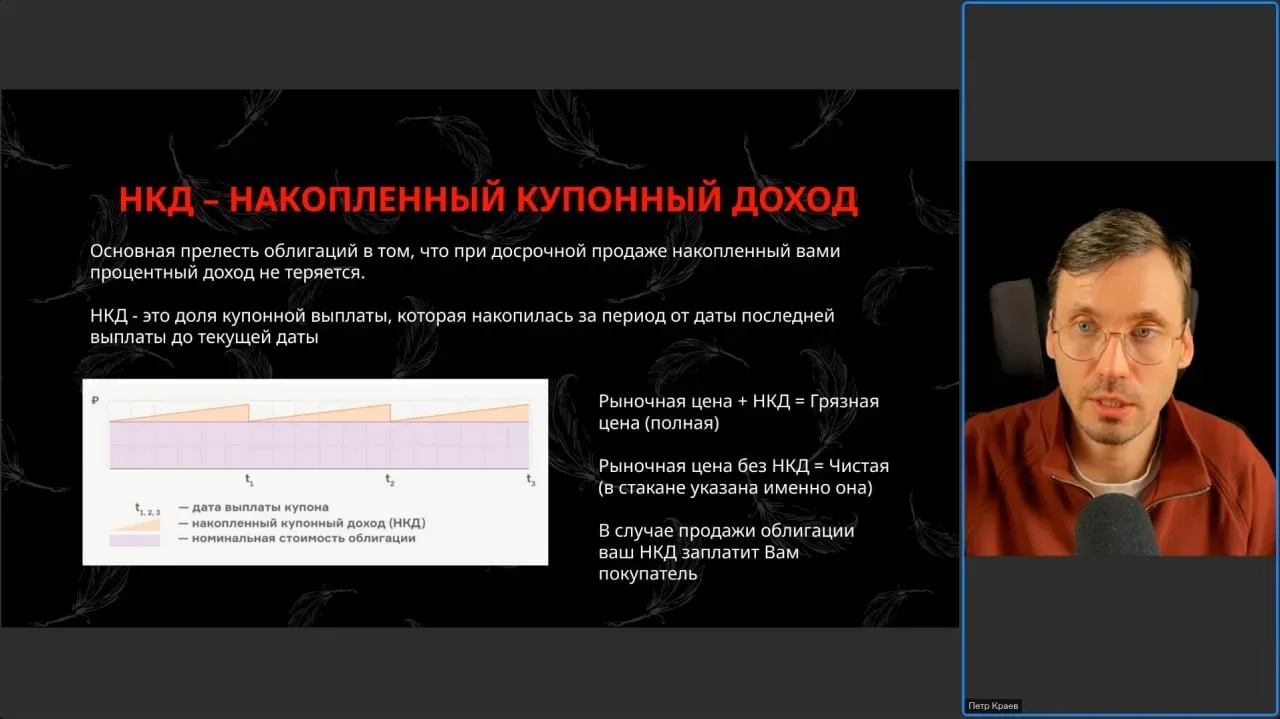Viewport: 1280px width, 719px height.
Task: Click the 'дата выплаты купона' legend text
Action: (x=253, y=507)
